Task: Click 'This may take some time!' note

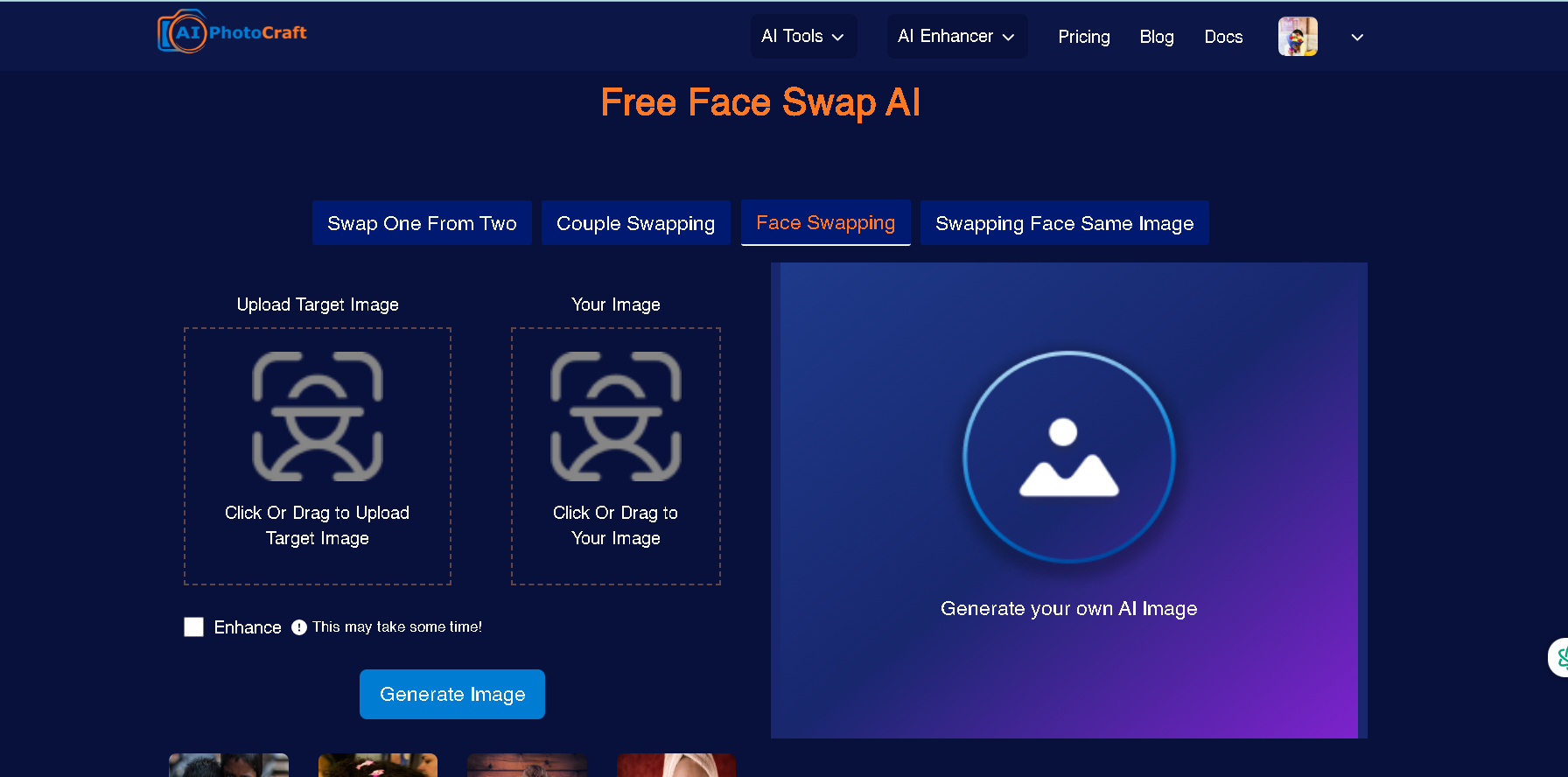Action: tap(397, 626)
